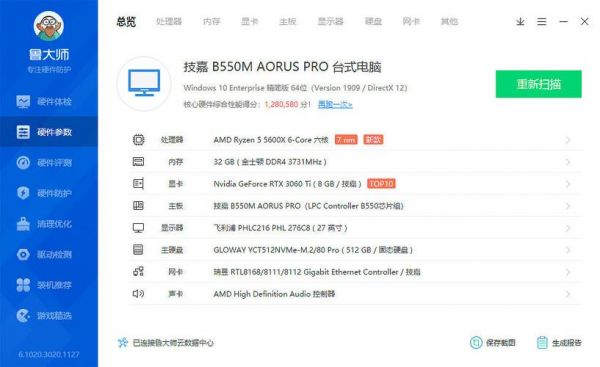Switch to the 显卡 tab
Viewport: 600px width, 367px height.
click(x=249, y=21)
